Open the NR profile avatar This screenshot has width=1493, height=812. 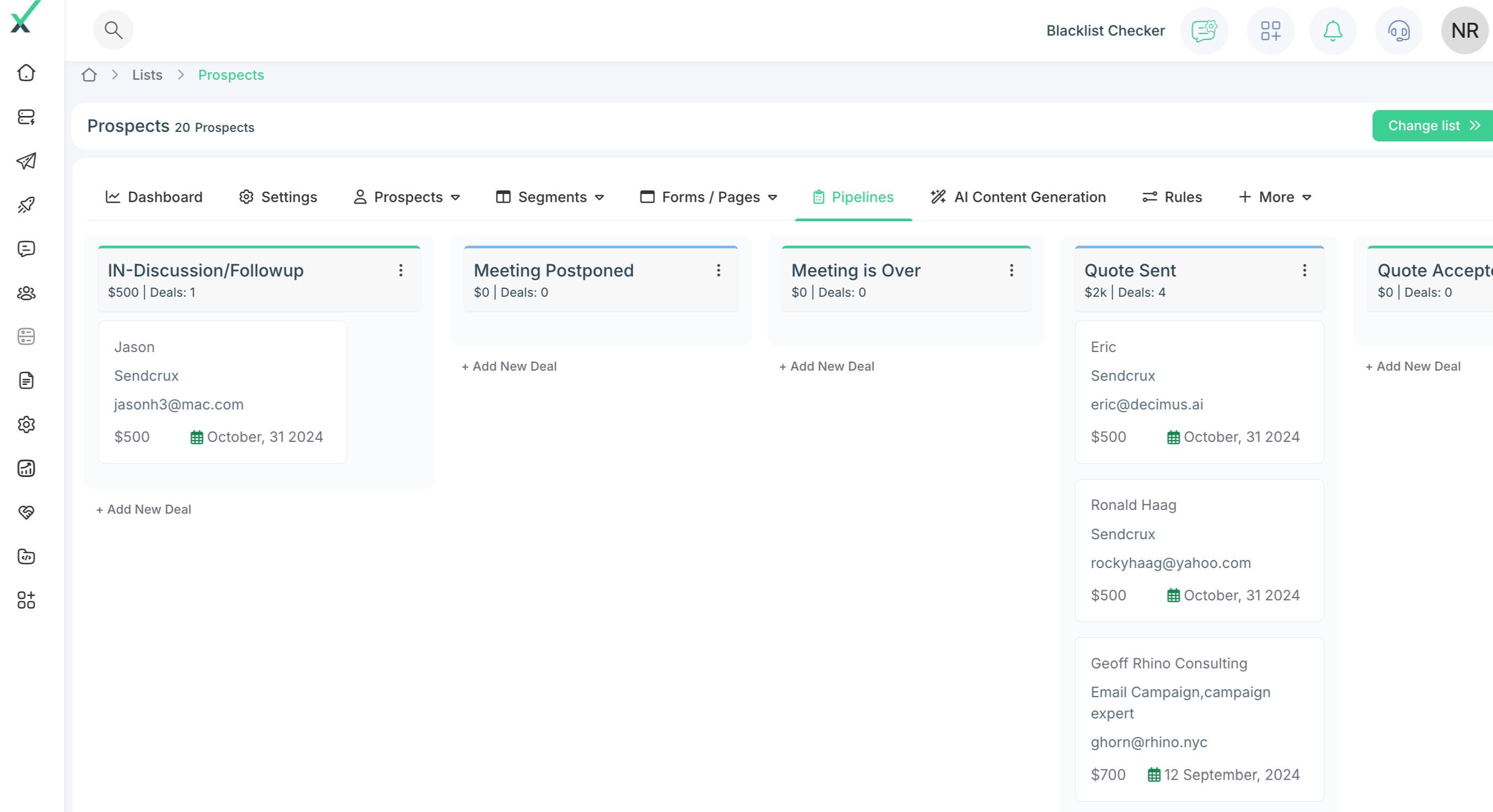click(1463, 31)
